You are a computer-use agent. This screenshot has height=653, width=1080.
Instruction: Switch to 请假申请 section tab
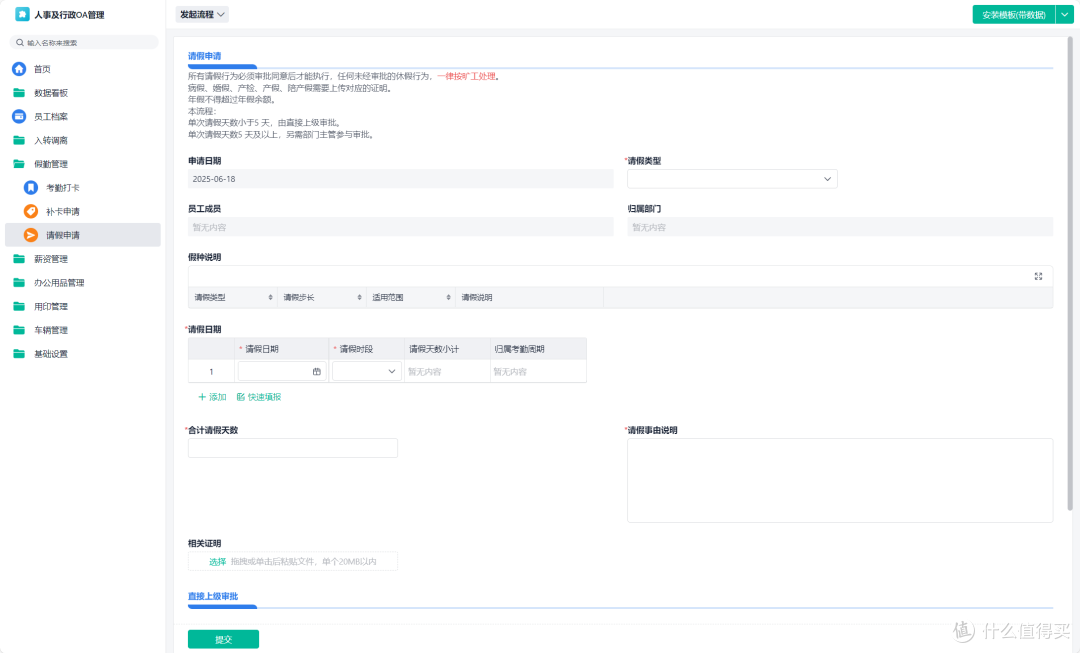[205, 56]
